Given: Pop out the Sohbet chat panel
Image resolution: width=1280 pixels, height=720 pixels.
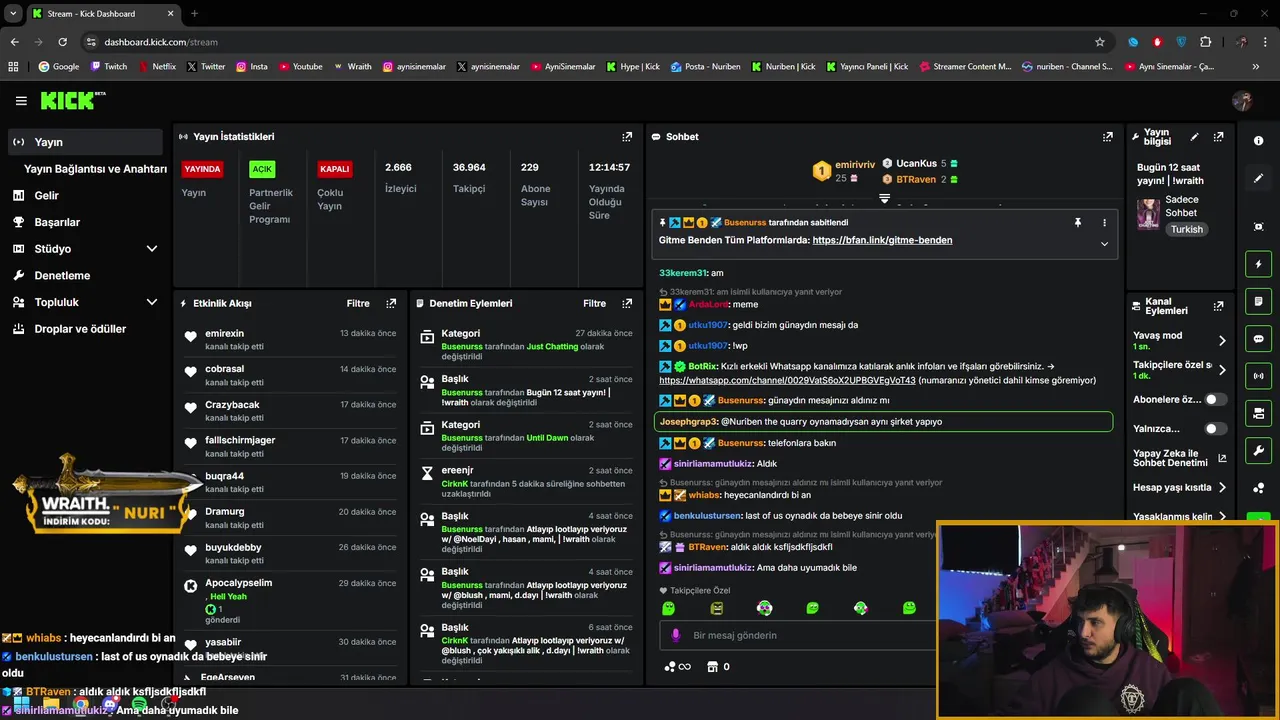Looking at the screenshot, I should pyautogui.click(x=1108, y=137).
